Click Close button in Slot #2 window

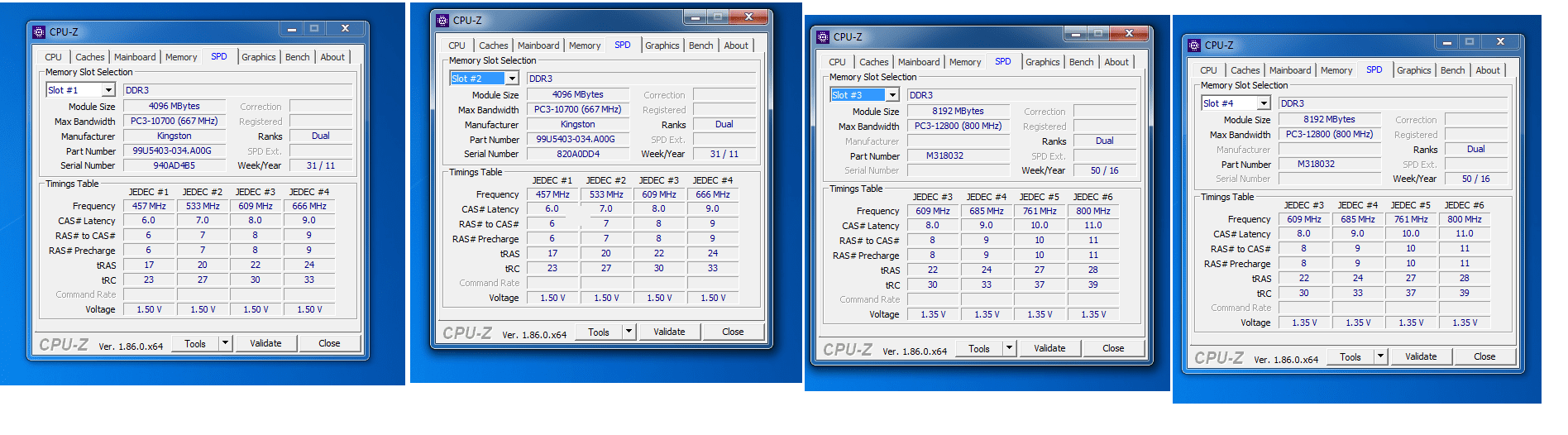point(733,332)
